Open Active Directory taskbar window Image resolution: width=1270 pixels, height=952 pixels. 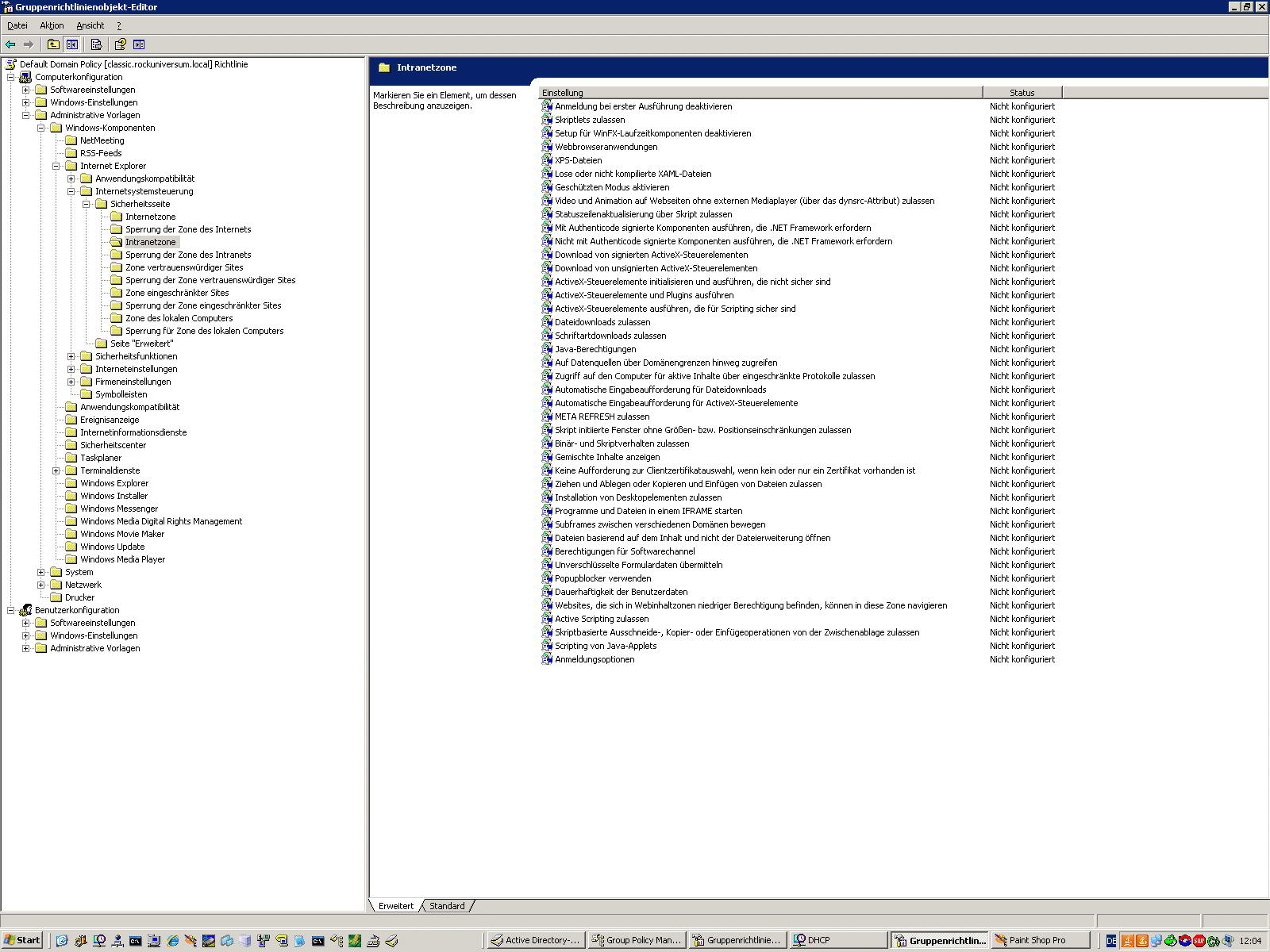tap(536, 940)
